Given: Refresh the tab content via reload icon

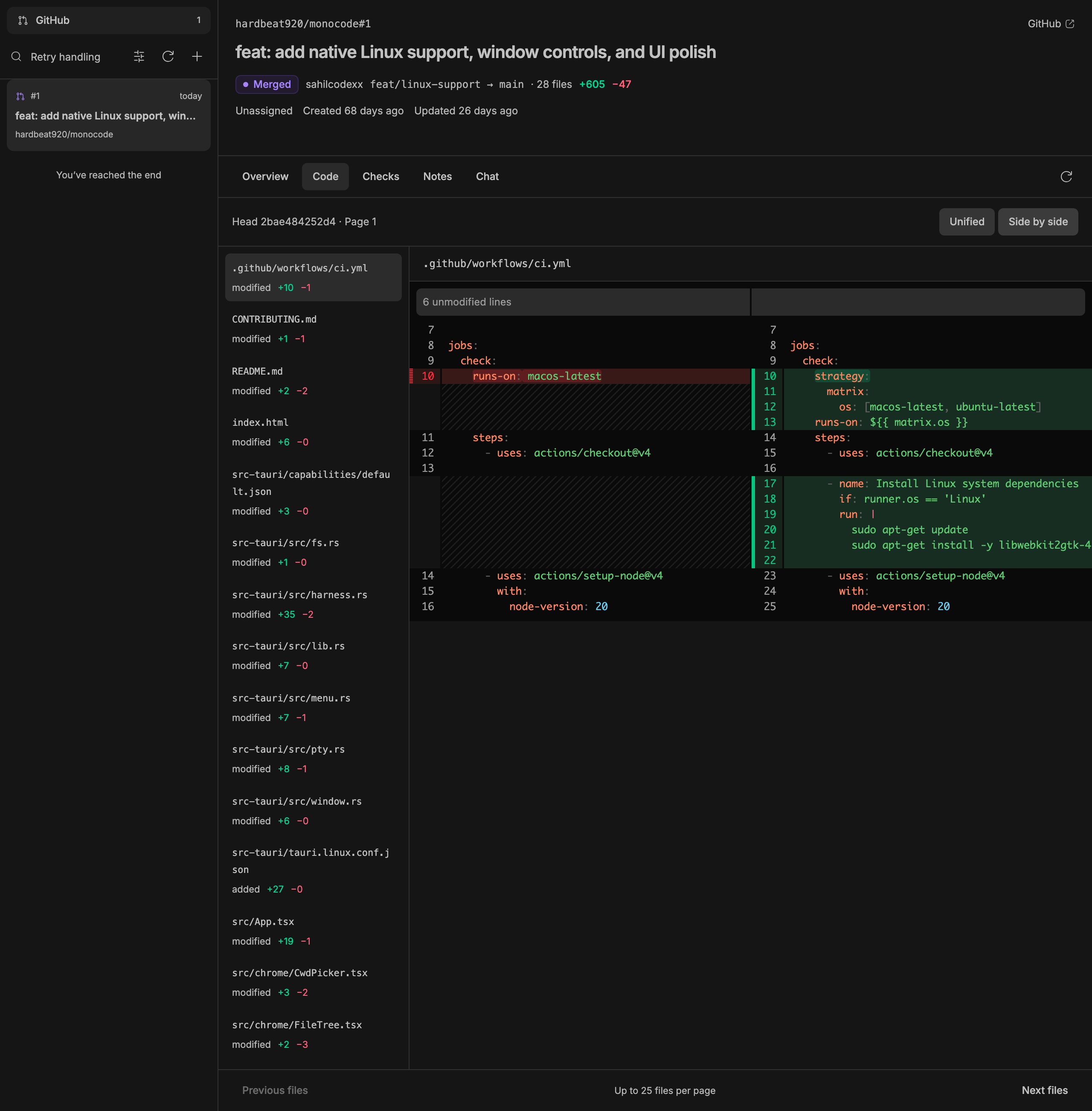Looking at the screenshot, I should [1066, 177].
